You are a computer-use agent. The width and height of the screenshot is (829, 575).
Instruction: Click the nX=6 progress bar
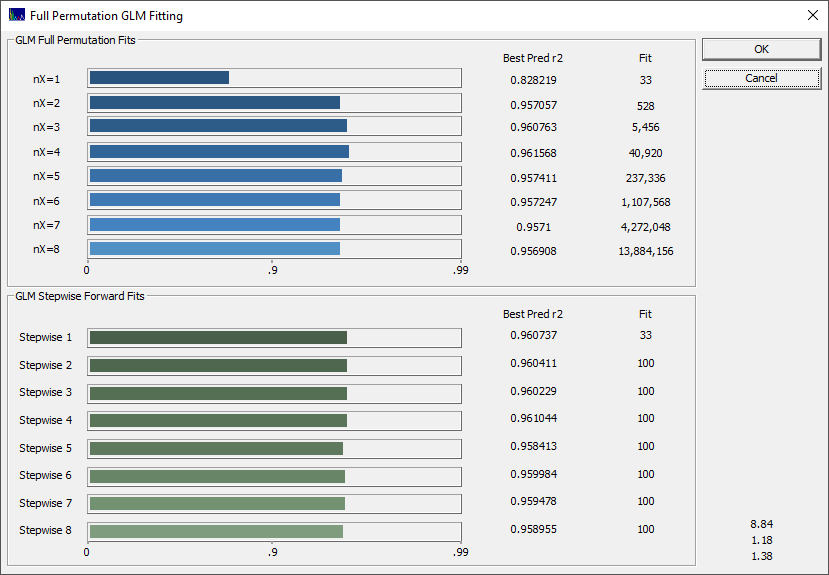coord(274,200)
